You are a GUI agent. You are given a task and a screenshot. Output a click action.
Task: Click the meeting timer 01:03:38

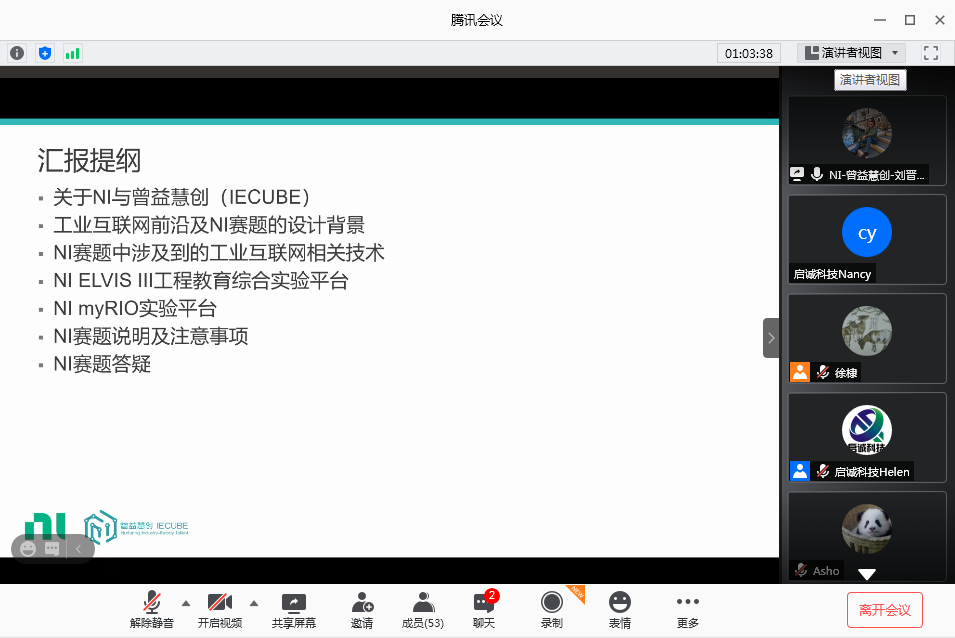[749, 54]
